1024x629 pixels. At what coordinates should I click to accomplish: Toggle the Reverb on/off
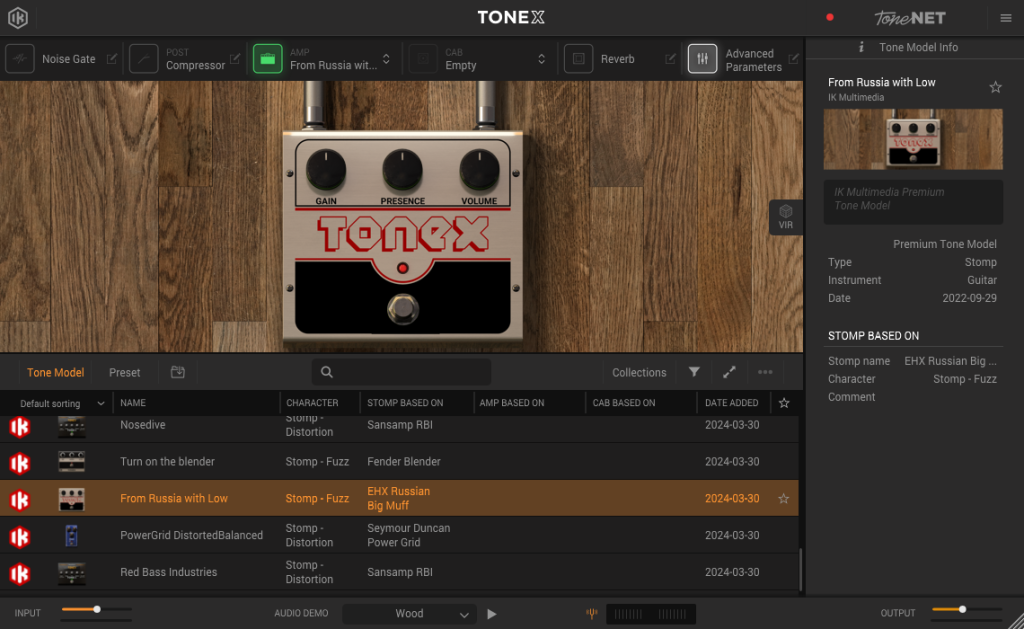click(x=579, y=59)
